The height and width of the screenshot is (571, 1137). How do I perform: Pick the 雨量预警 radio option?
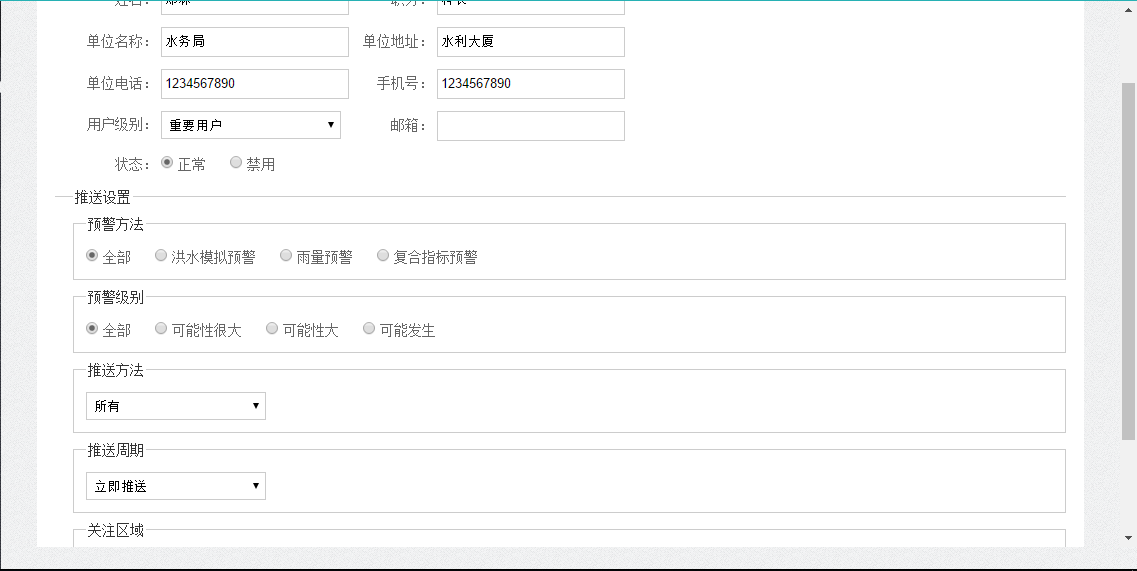pyautogui.click(x=286, y=256)
